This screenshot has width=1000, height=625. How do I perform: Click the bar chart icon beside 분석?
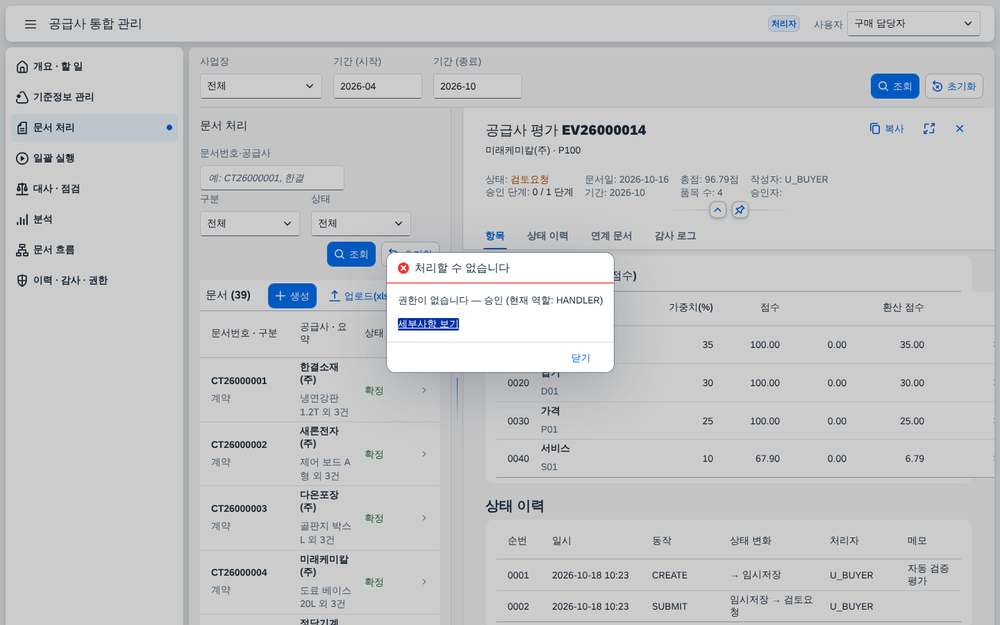[22, 219]
